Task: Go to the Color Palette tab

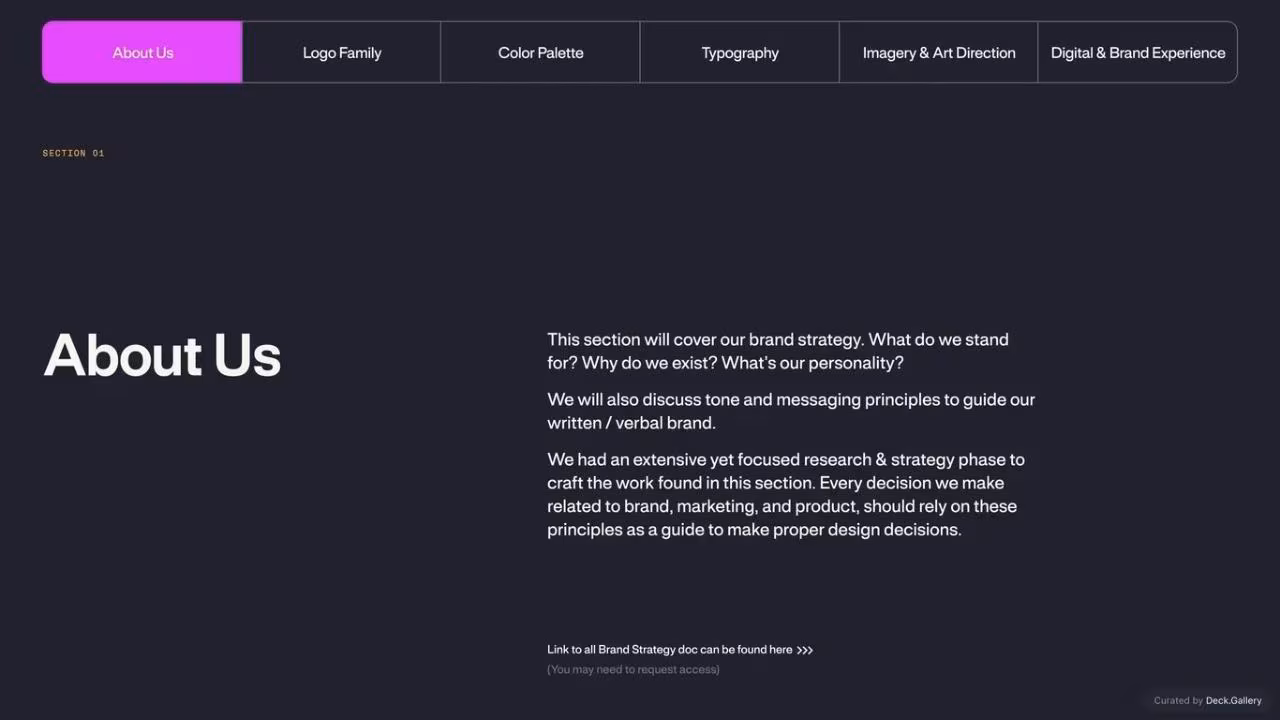Action: point(540,52)
